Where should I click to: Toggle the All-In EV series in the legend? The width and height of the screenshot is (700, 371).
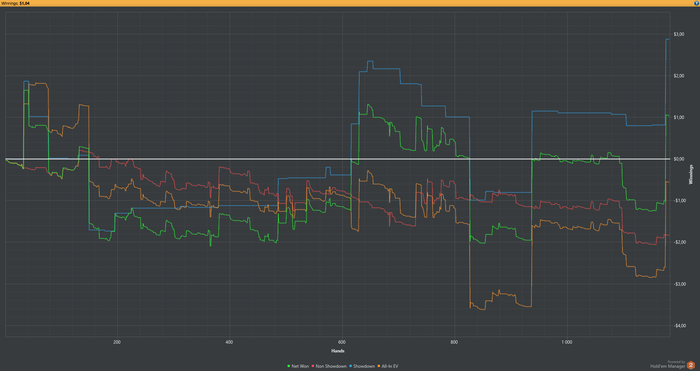tap(388, 366)
